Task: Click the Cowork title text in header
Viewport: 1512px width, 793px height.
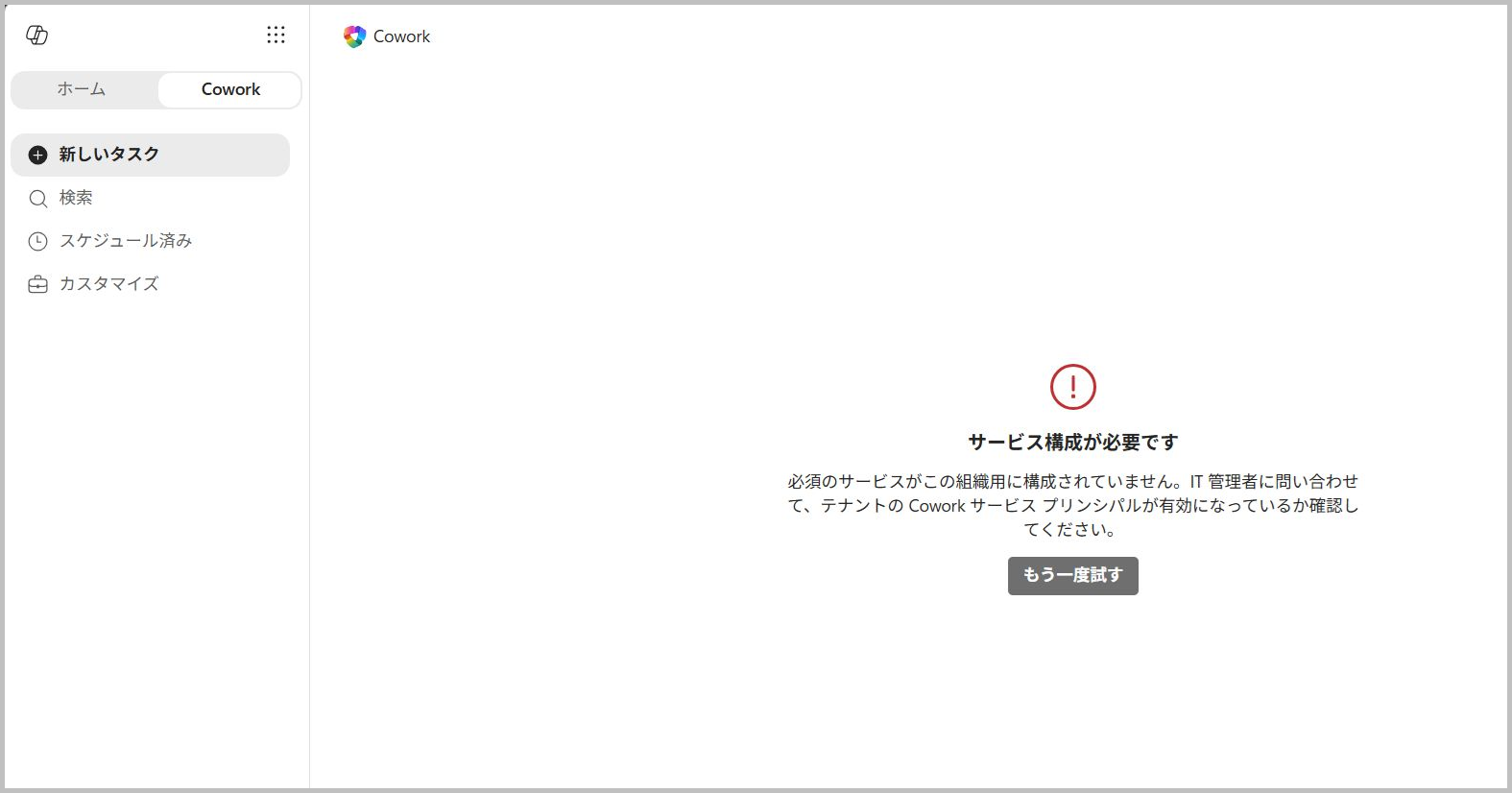Action: pyautogui.click(x=401, y=36)
